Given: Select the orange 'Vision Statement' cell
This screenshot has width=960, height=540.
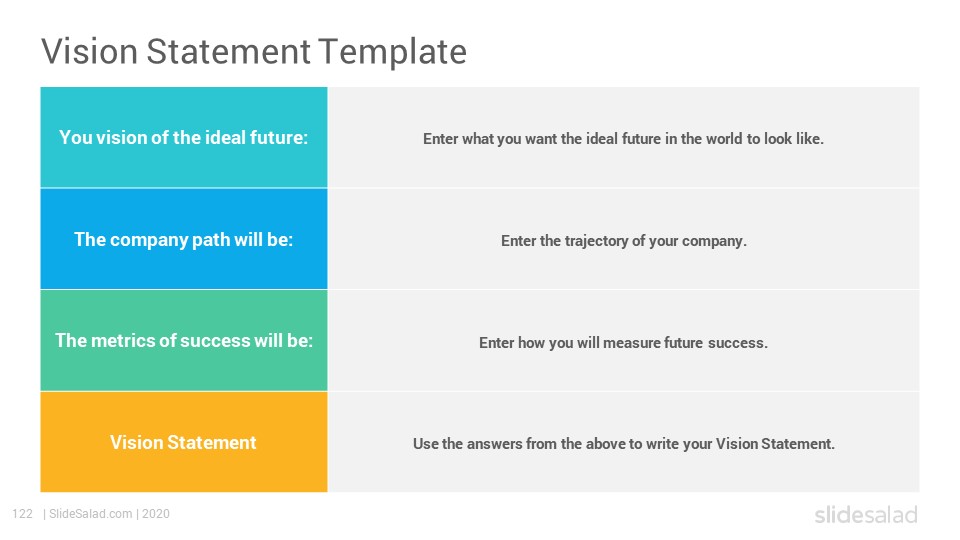Looking at the screenshot, I should tap(184, 442).
